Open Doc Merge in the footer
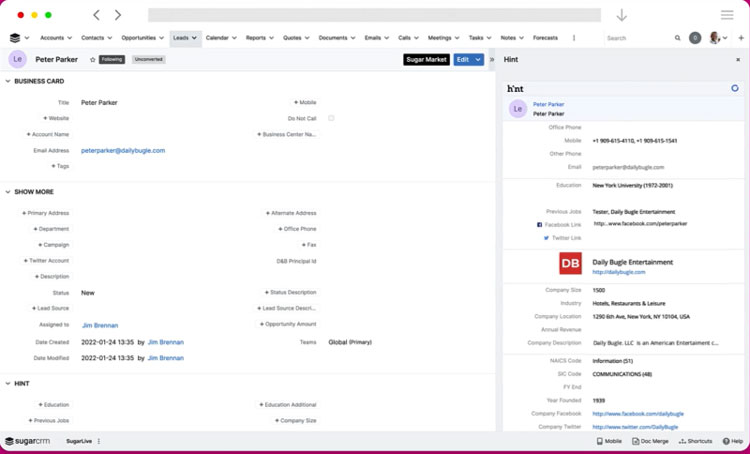The width and height of the screenshot is (750, 454). pyautogui.click(x=652, y=441)
